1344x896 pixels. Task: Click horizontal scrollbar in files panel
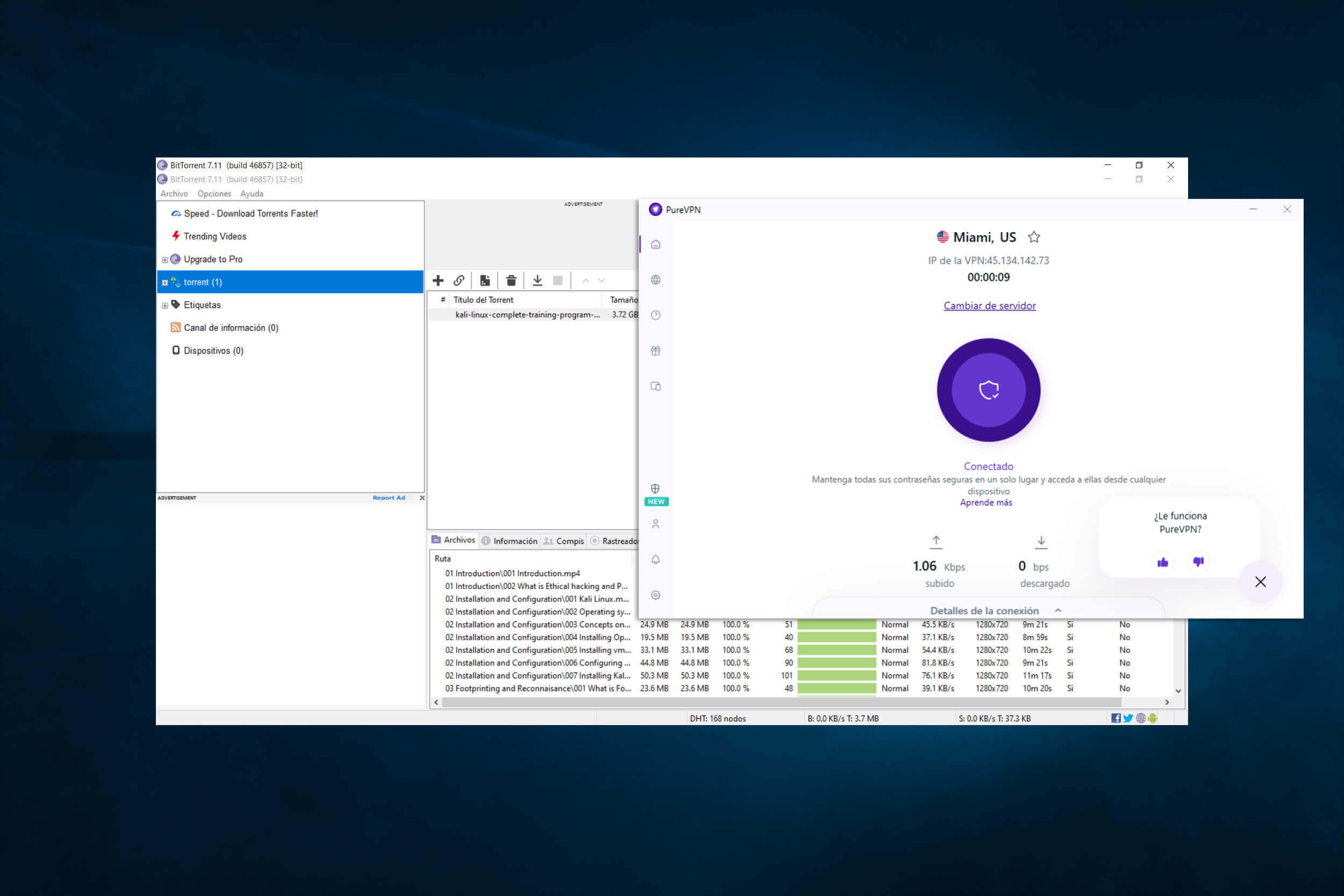tap(781, 703)
